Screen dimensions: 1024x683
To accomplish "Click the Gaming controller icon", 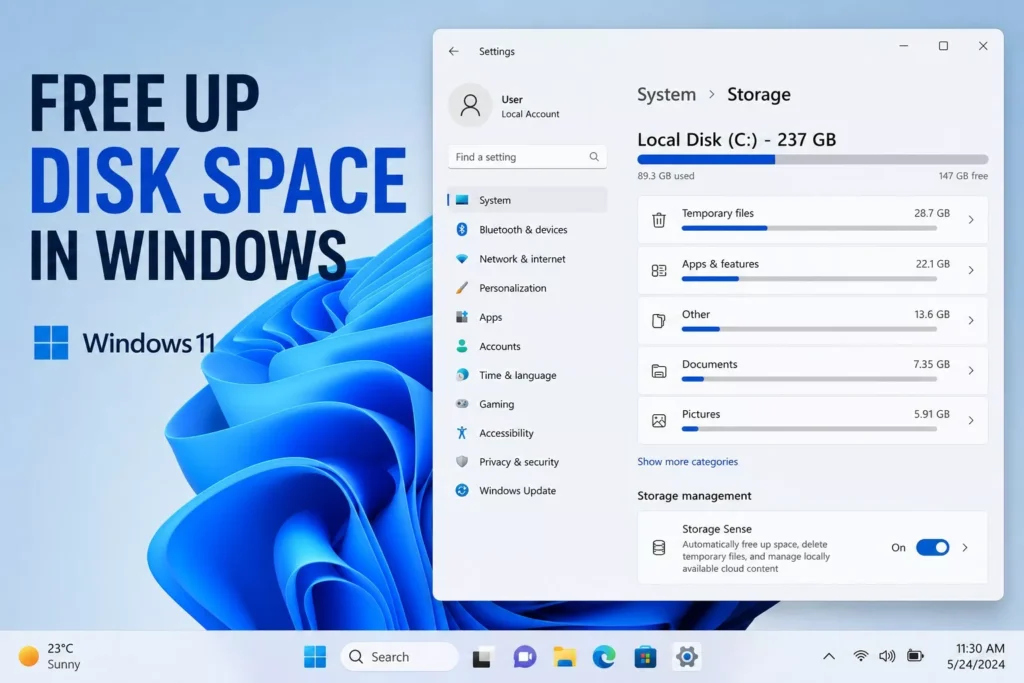I will 462,404.
